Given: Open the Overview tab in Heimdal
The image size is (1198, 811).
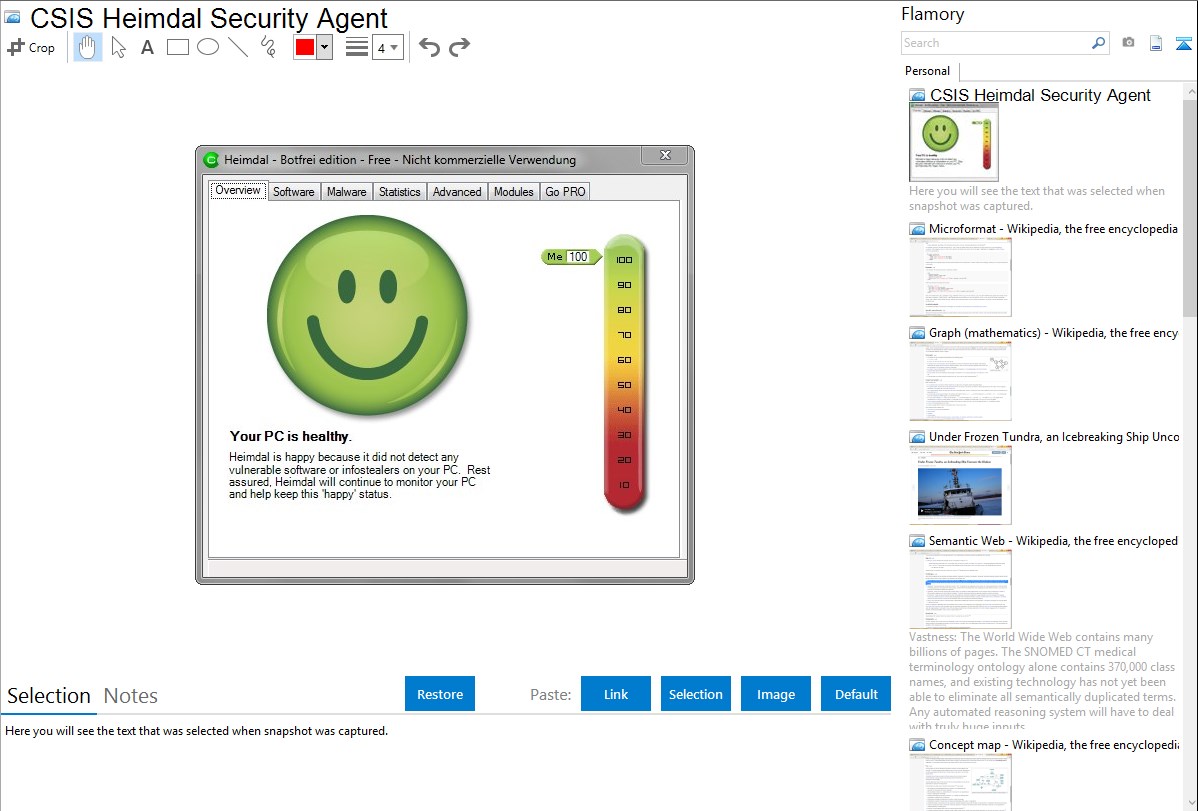Looking at the screenshot, I should point(238,190).
